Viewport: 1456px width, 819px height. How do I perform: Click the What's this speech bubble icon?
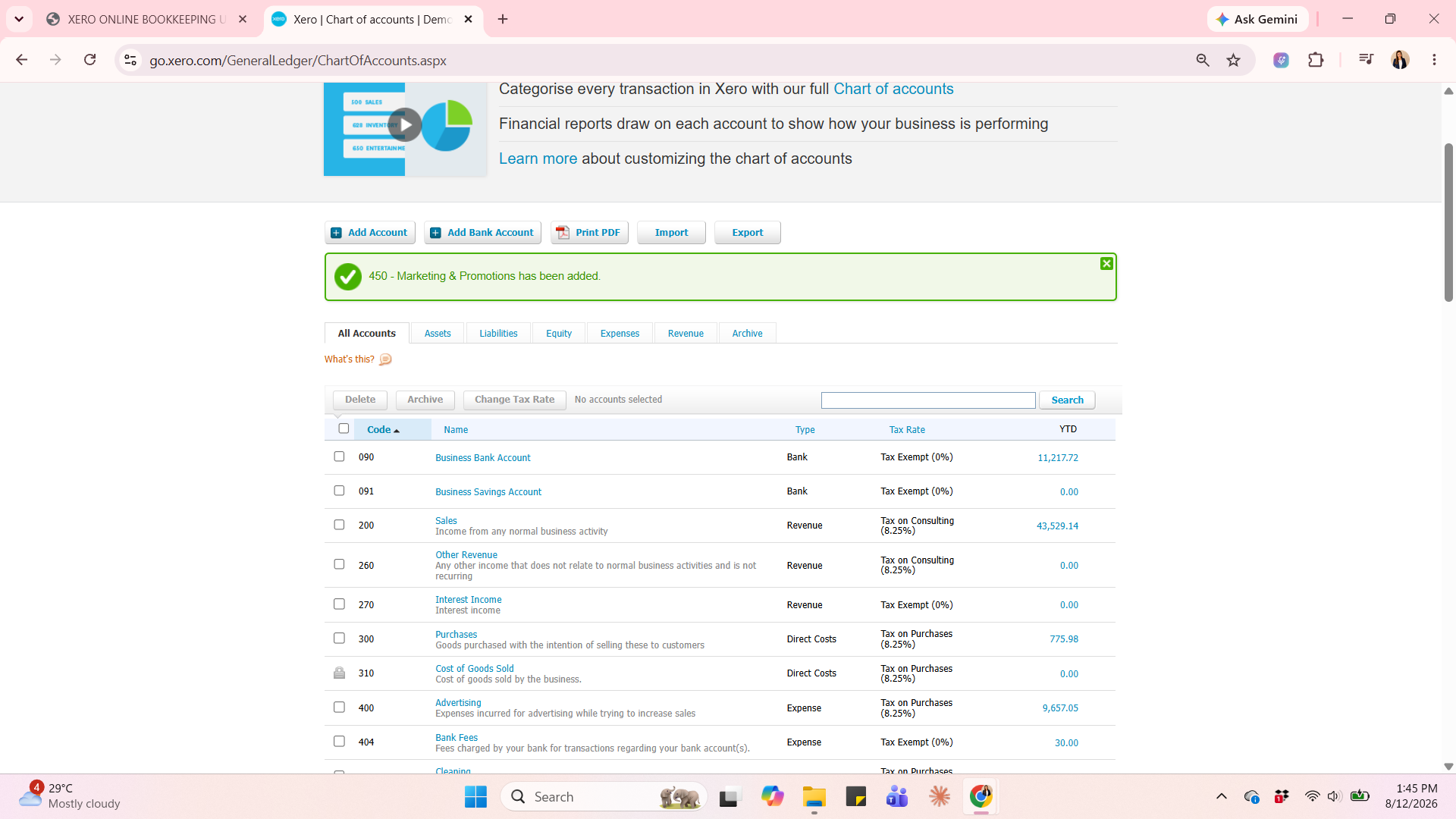[385, 359]
